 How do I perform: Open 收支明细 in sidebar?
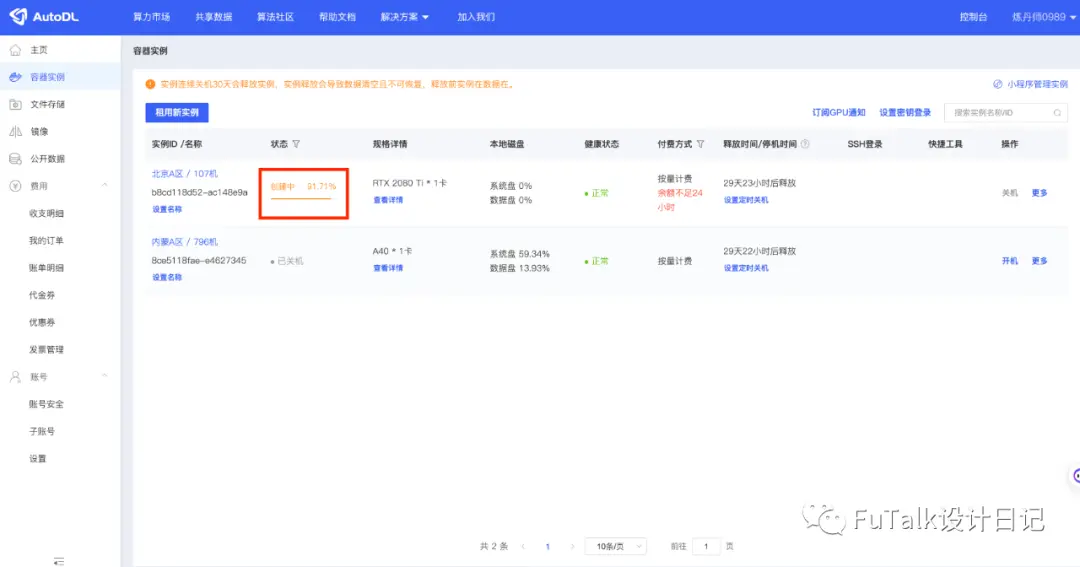coord(46,214)
